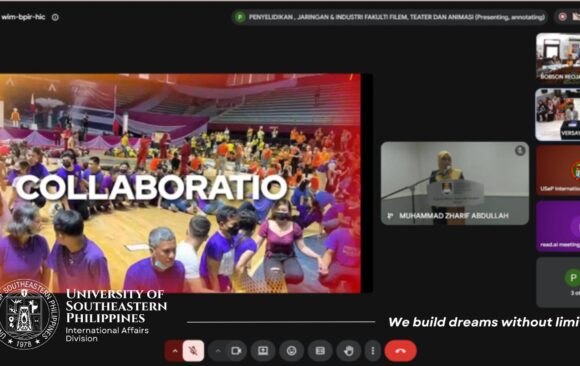Open video settings chevron beside the camera button
Screen dimensions: 580x366
pos(218,350)
